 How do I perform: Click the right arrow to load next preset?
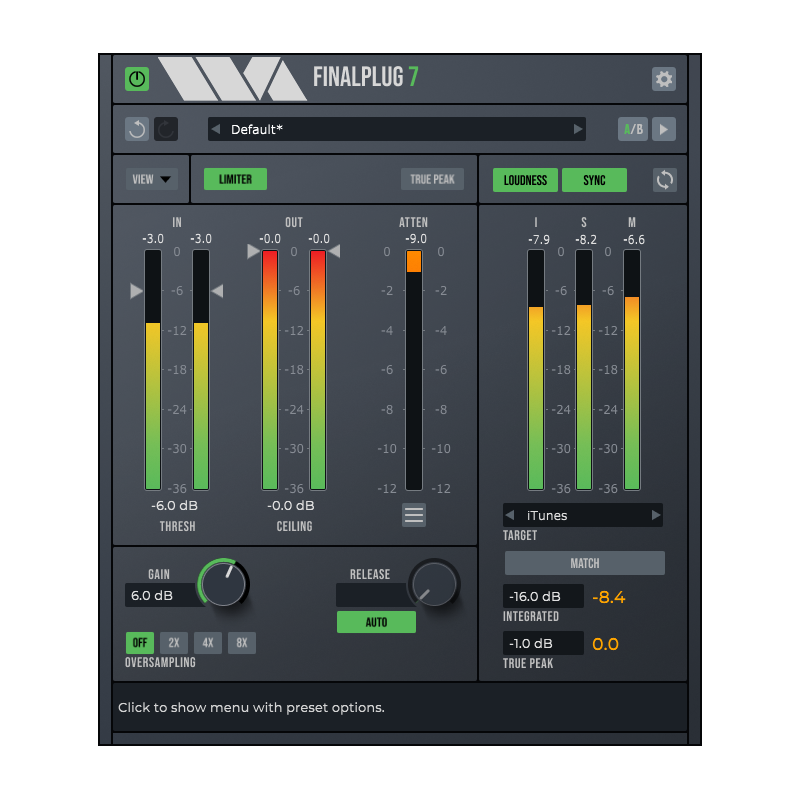pyautogui.click(x=578, y=129)
